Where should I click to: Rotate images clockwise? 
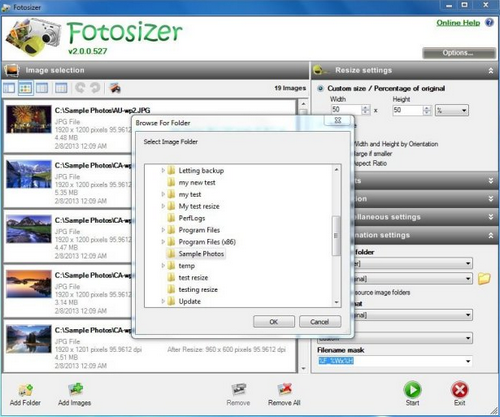coord(95,88)
